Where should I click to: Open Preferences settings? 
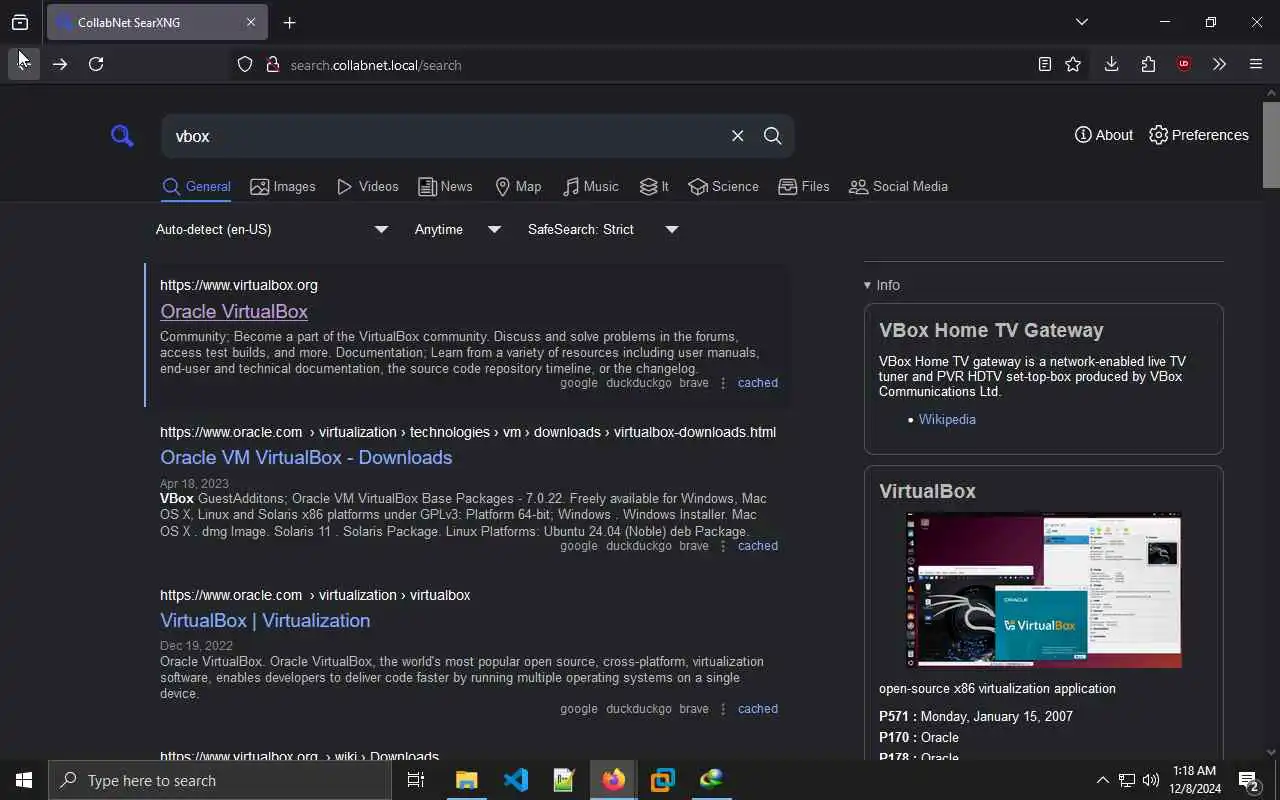click(x=1199, y=135)
